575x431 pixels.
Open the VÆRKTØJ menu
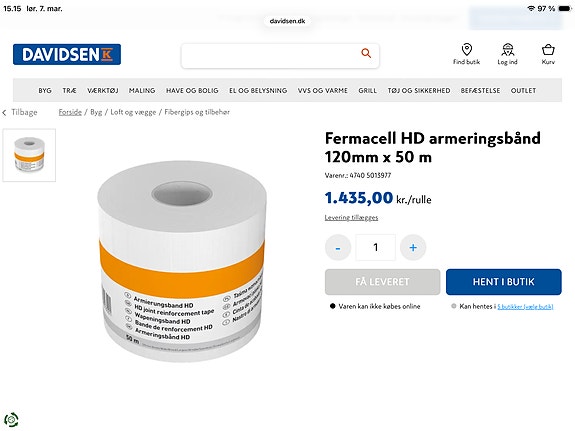tap(103, 90)
